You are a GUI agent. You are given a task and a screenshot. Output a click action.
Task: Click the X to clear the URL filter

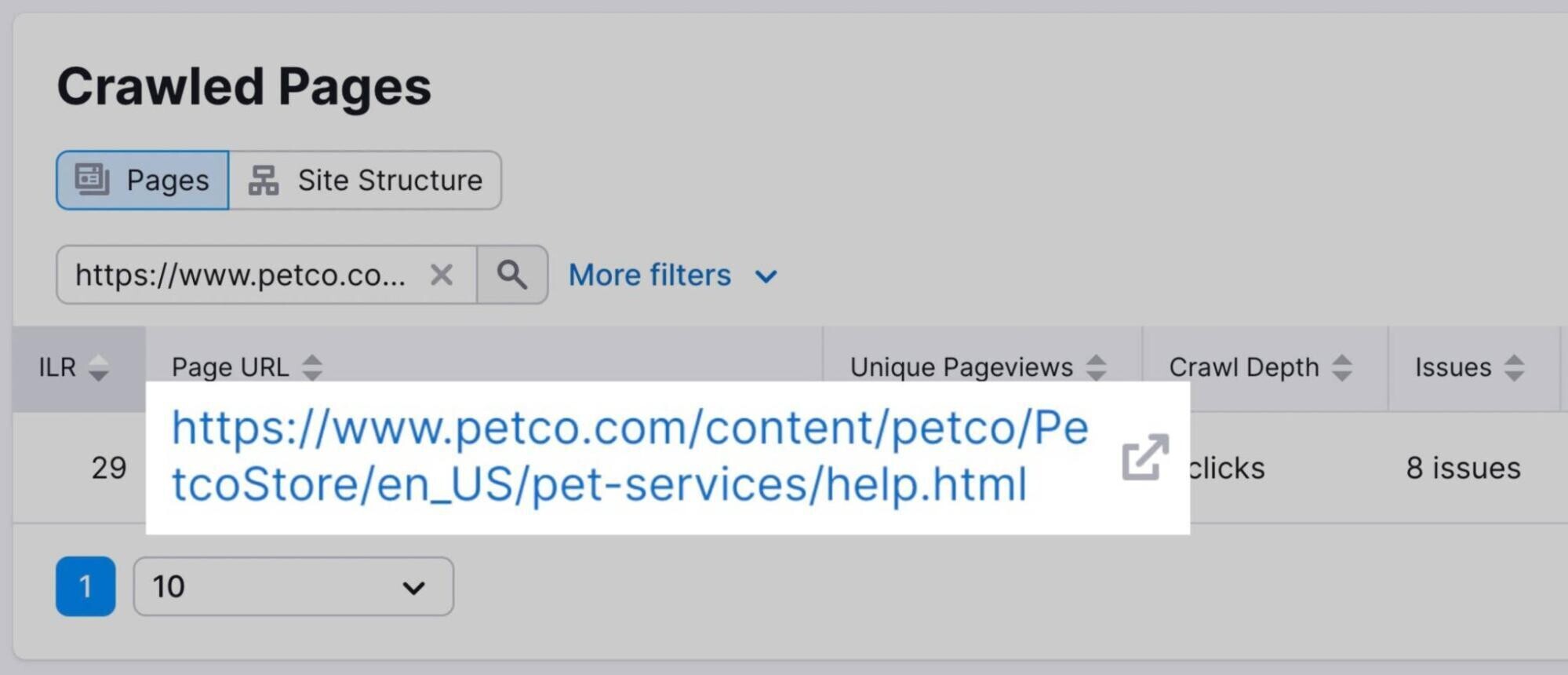click(442, 275)
